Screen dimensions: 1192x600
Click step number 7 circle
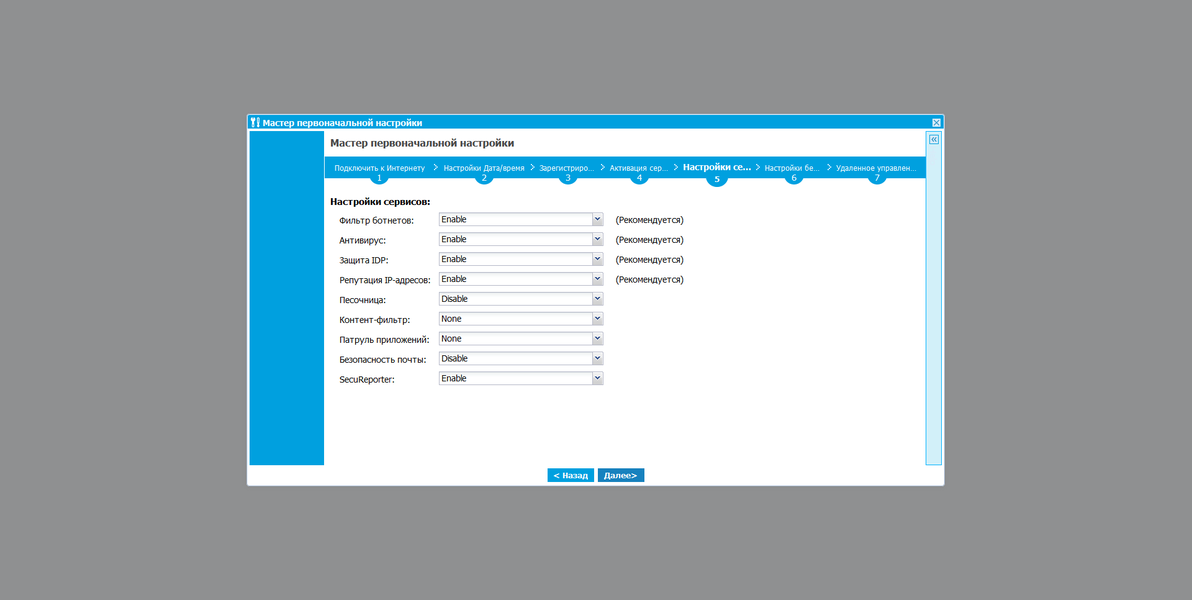pyautogui.click(x=877, y=179)
